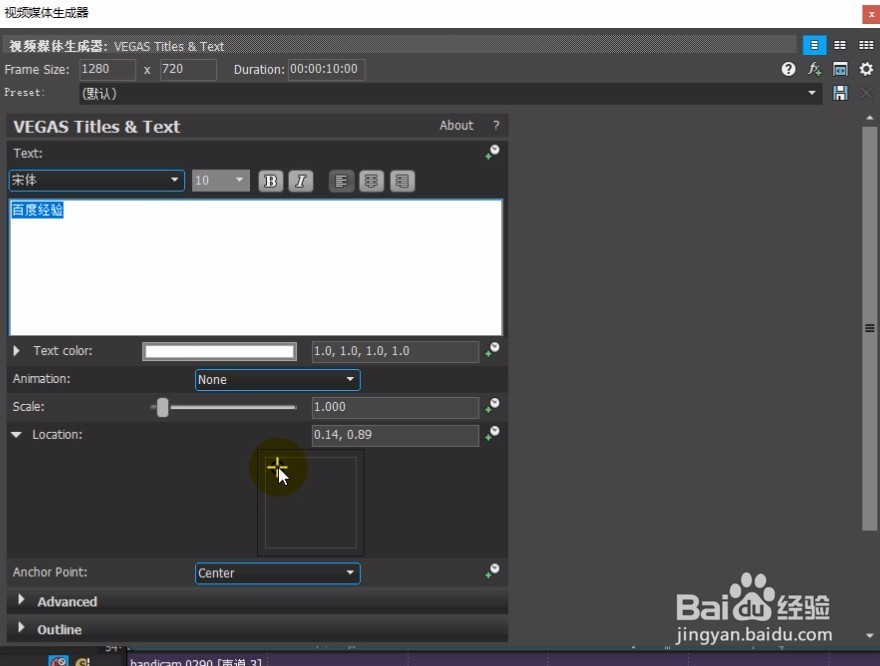Close the video media generator window
880x666 pixels.
pos(871,14)
